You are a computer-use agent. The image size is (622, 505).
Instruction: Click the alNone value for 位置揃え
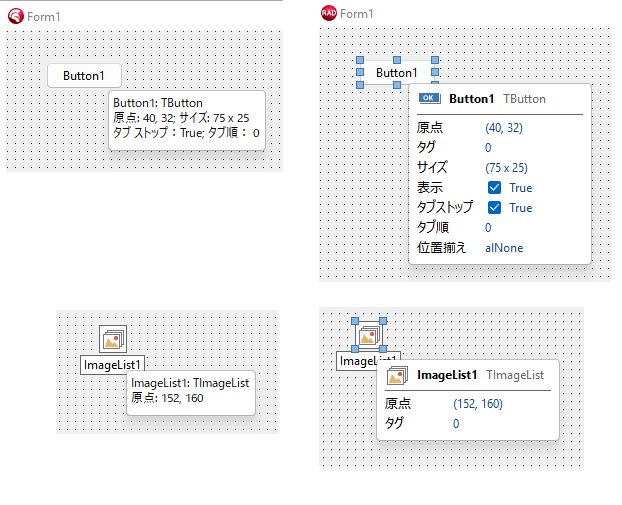(x=504, y=248)
